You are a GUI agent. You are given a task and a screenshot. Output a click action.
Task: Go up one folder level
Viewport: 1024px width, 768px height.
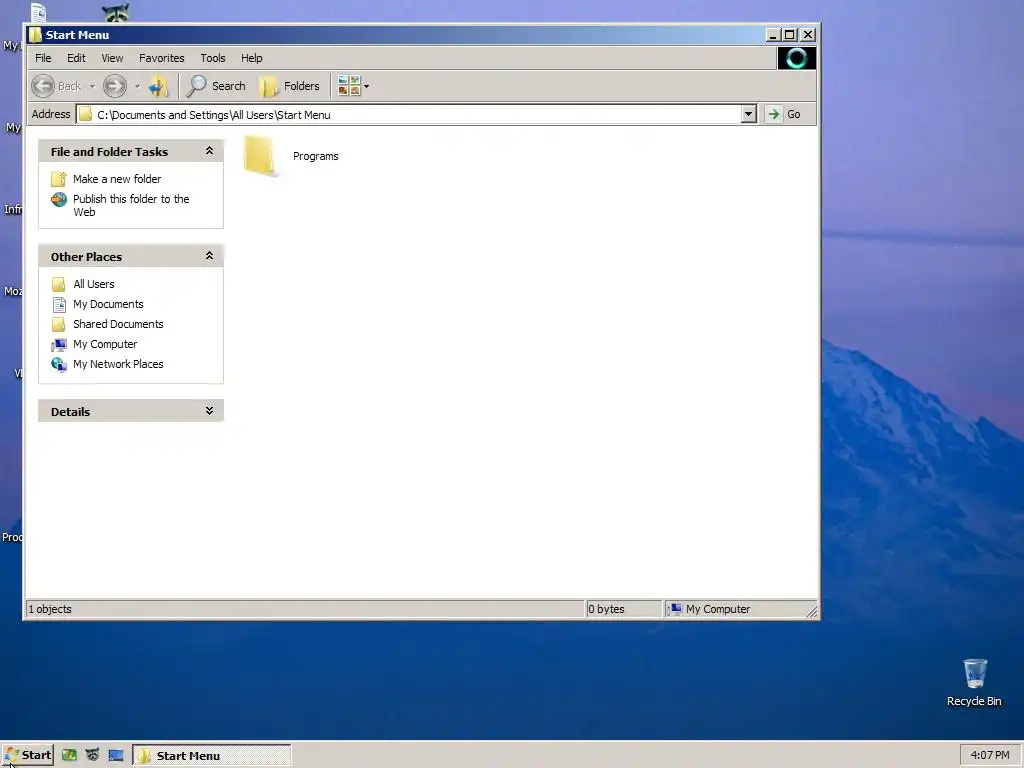159,86
